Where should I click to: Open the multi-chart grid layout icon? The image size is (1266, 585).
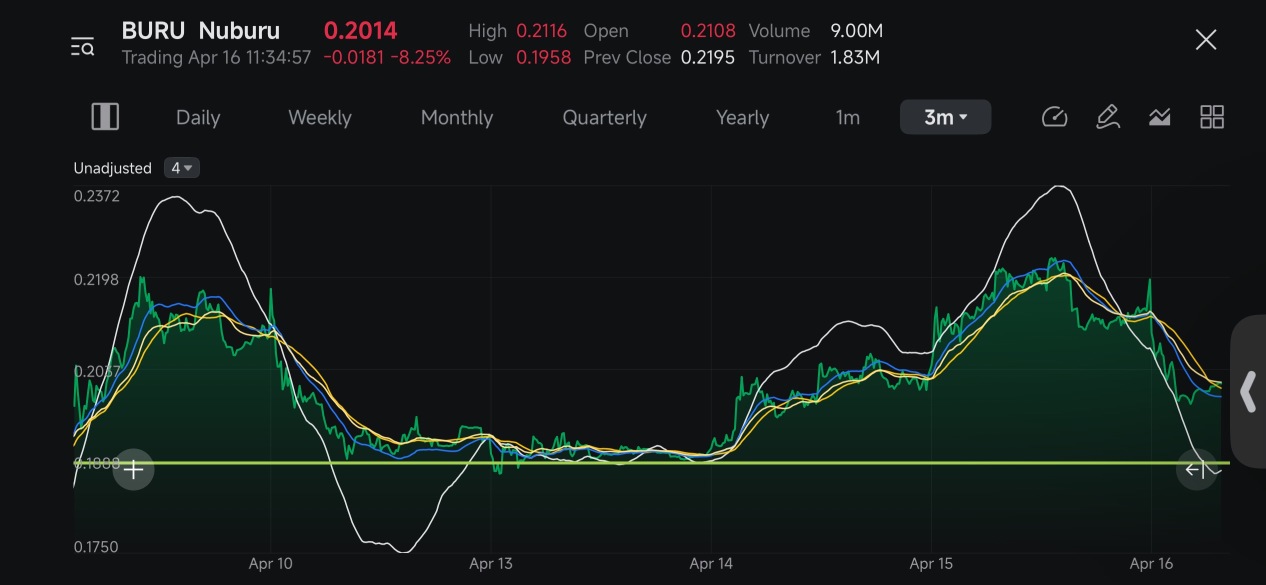[x=1212, y=117]
